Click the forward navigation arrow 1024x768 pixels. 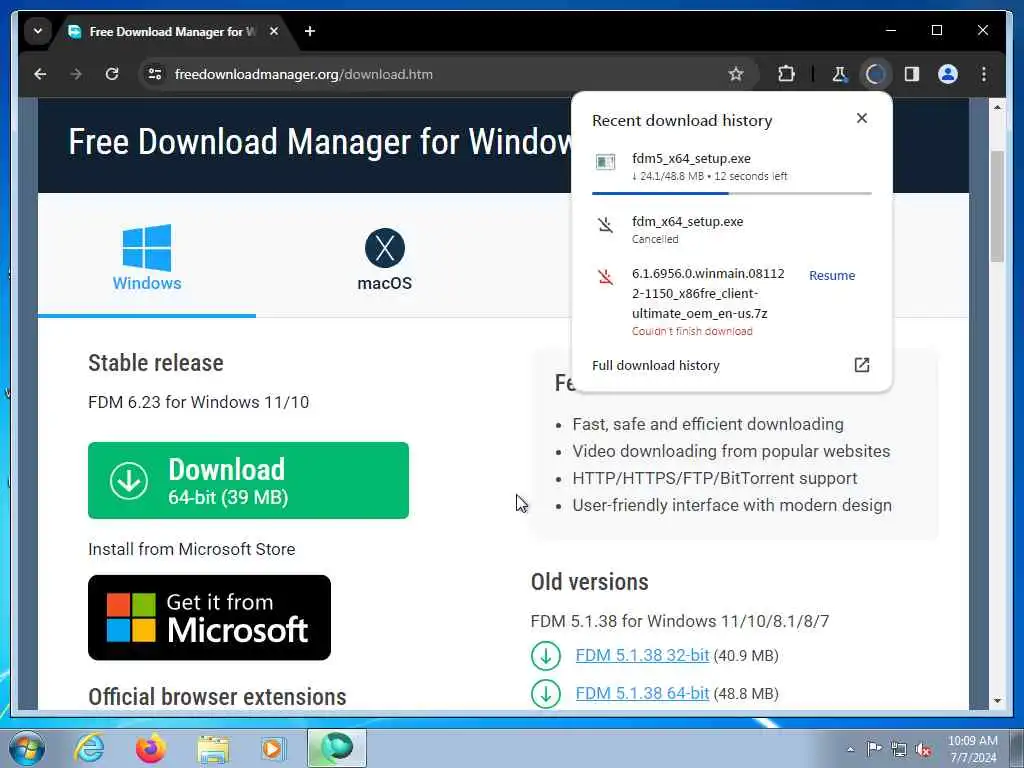(x=76, y=74)
